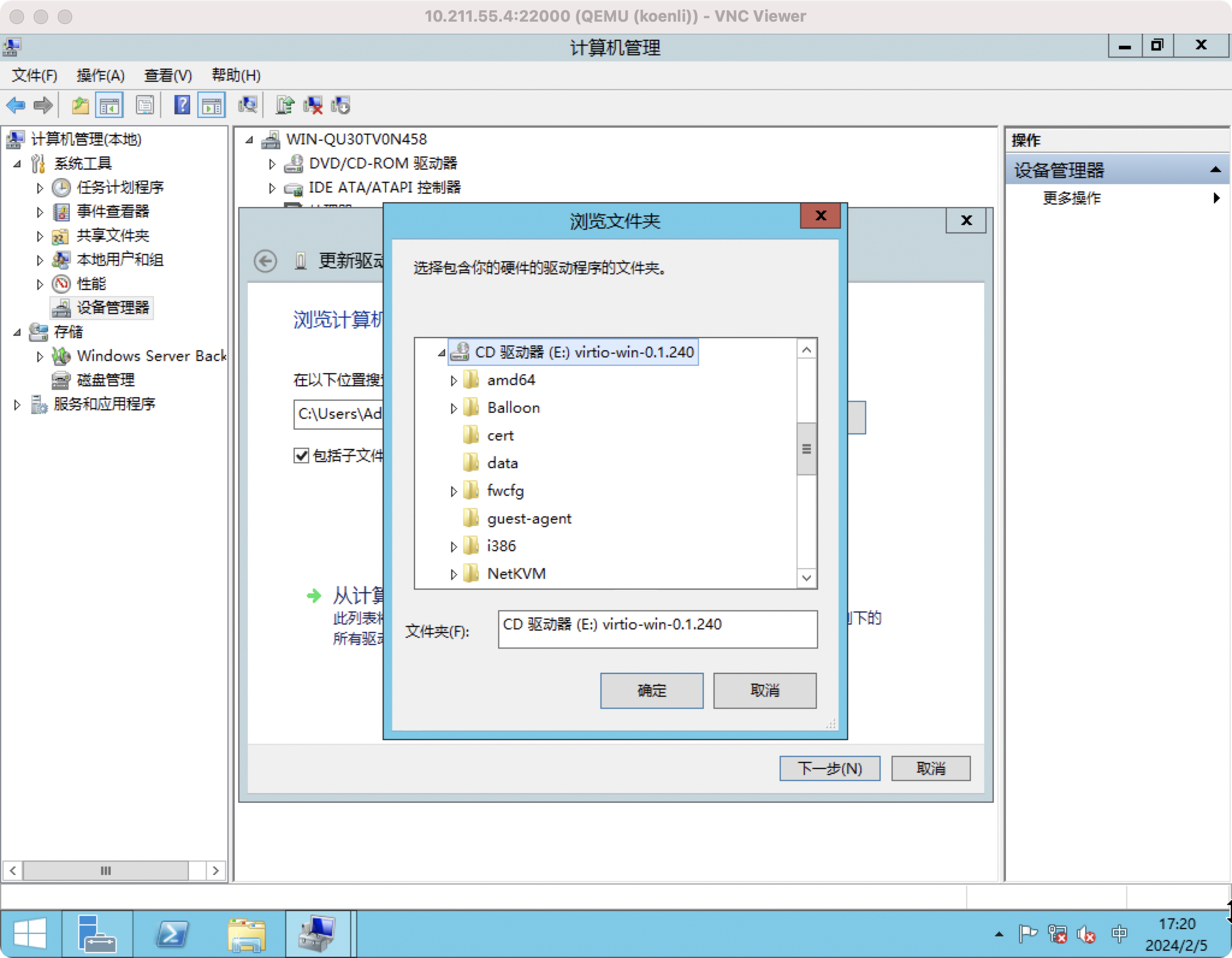This screenshot has width=1232, height=958.
Task: Select 设备管理器 in the left sidebar
Action: (x=108, y=307)
